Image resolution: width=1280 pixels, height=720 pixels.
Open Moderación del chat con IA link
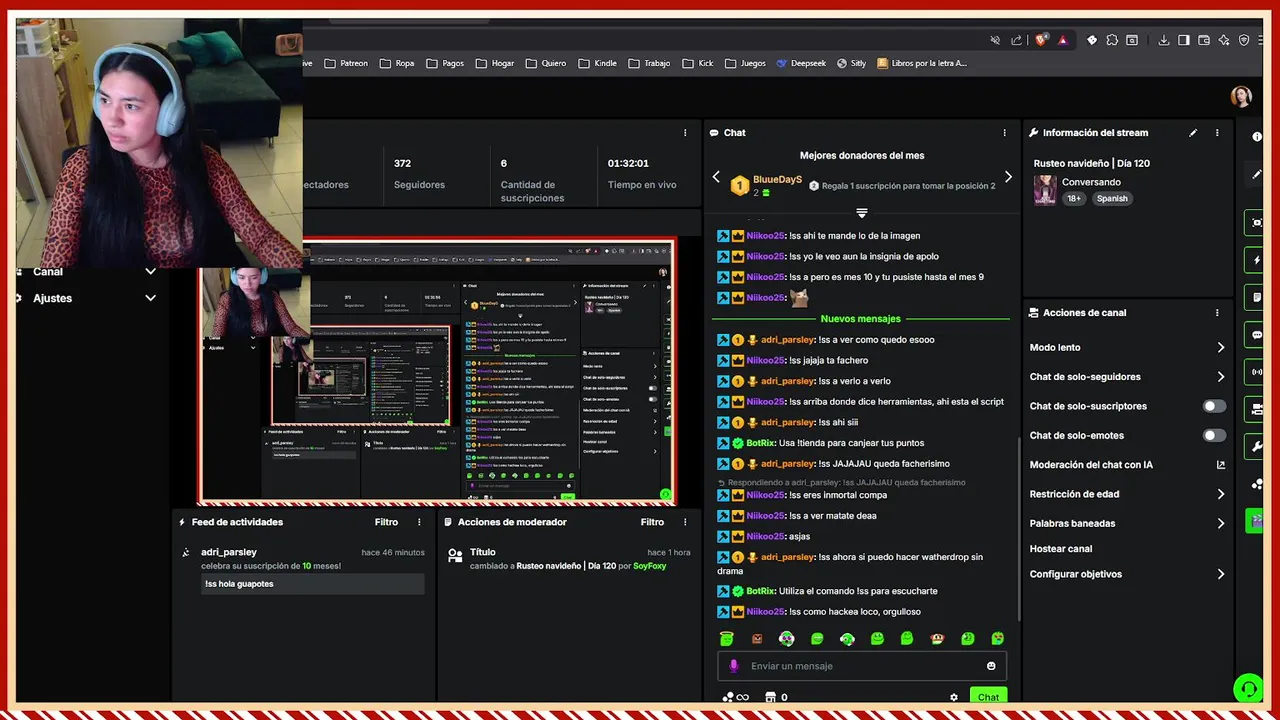tap(1127, 464)
